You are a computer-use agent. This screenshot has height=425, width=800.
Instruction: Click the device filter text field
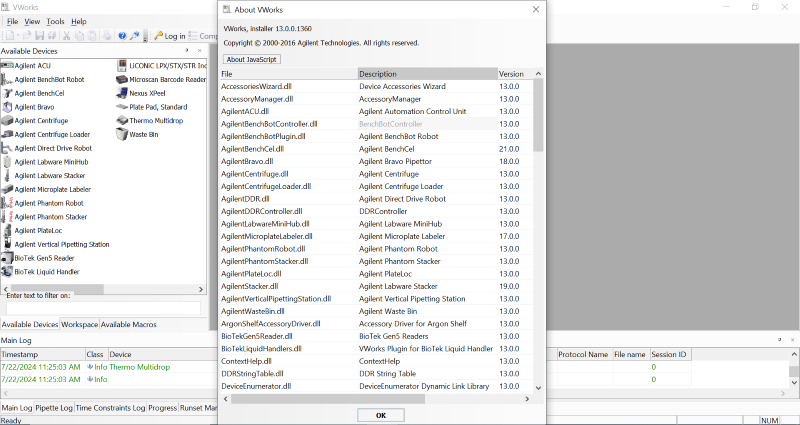point(104,308)
